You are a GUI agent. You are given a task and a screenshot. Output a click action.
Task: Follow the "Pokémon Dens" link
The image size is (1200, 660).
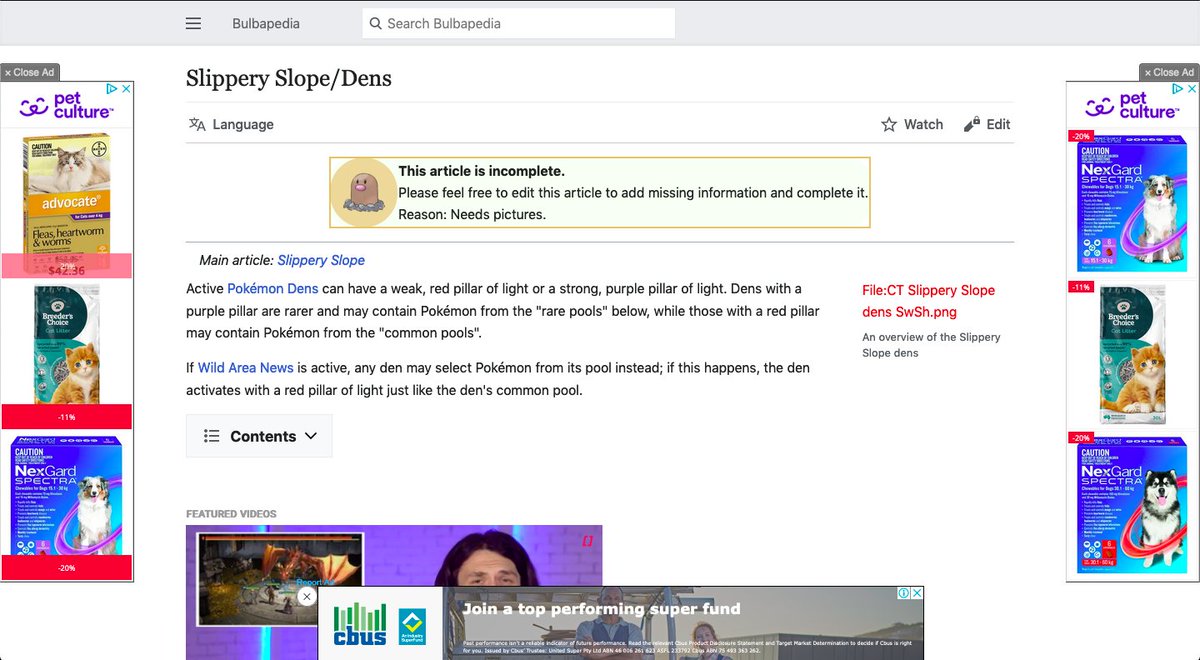point(272,288)
